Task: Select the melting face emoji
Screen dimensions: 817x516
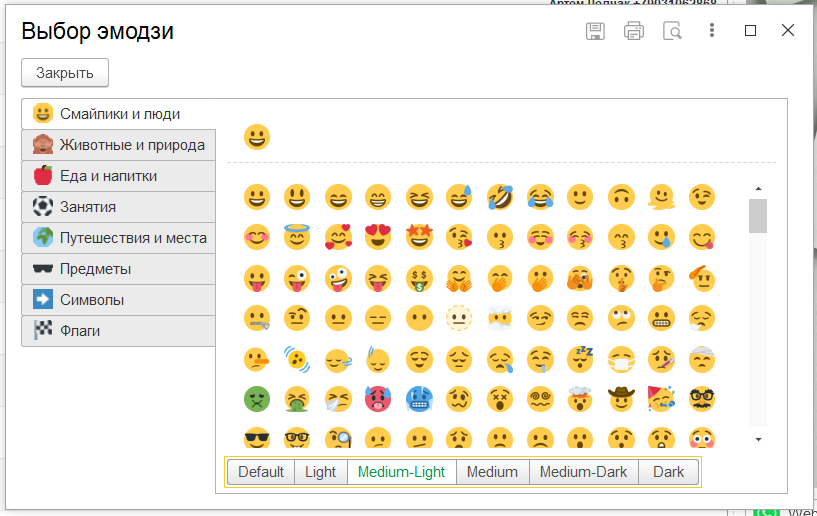Action: (662, 198)
